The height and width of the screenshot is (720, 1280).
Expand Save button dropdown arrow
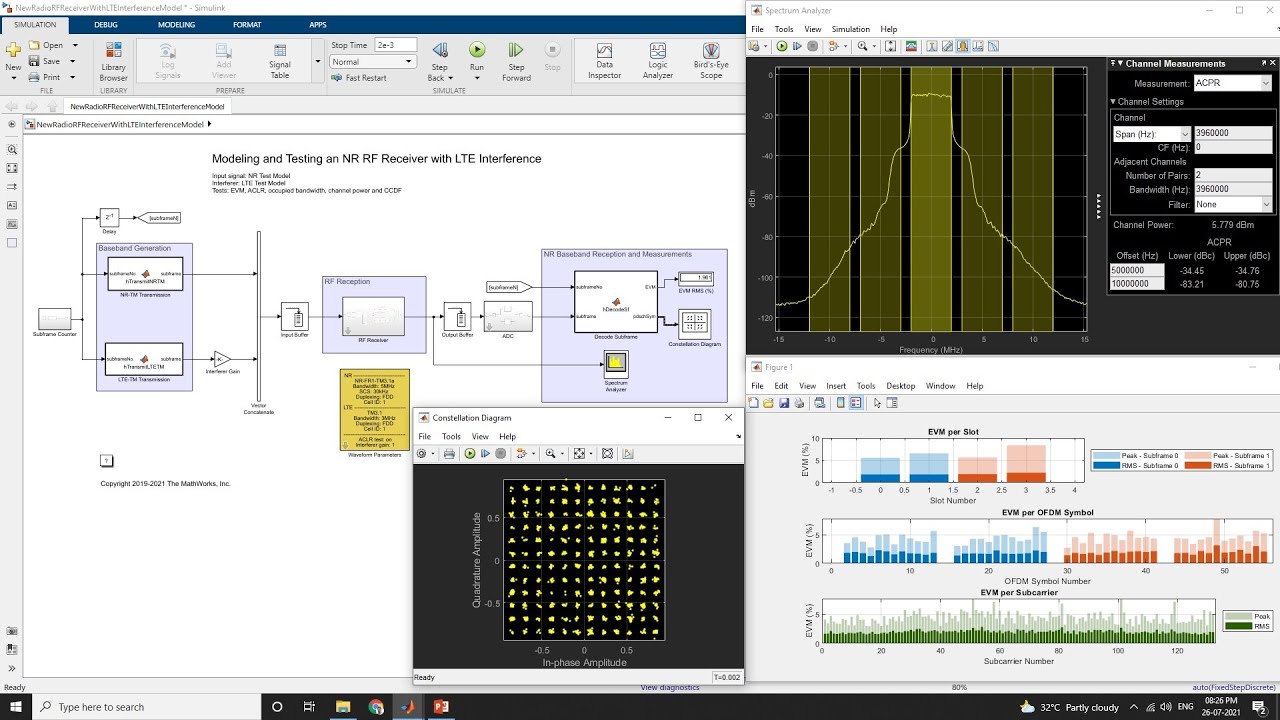72,62
